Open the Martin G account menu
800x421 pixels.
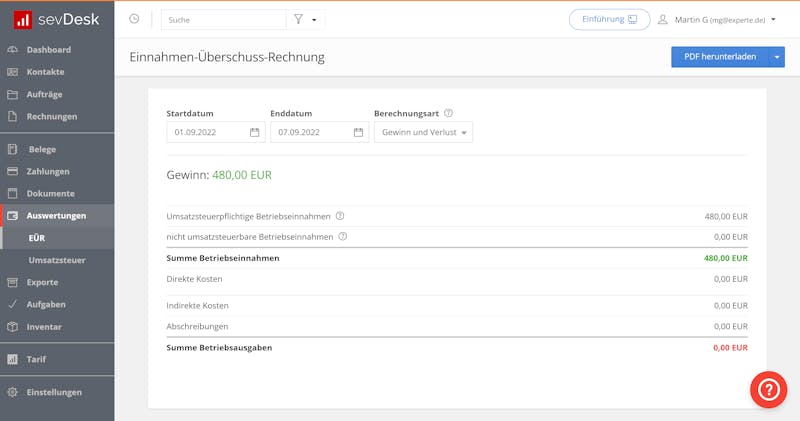[x=725, y=20]
